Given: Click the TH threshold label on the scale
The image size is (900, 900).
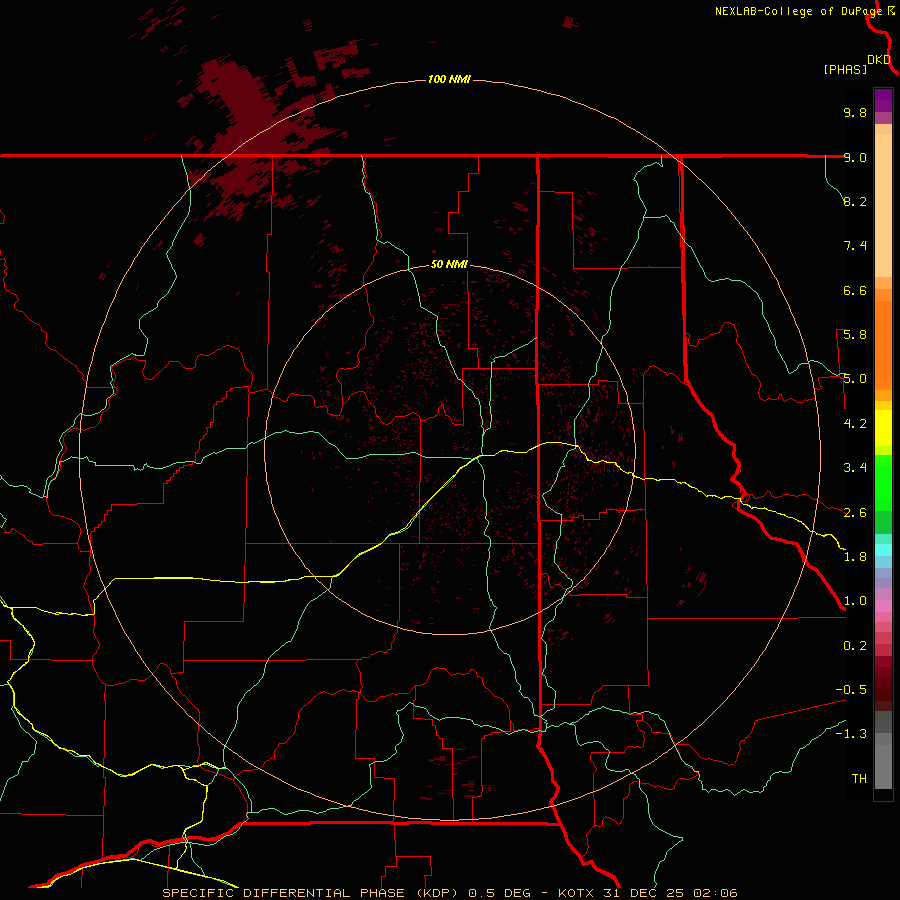Looking at the screenshot, I should pyautogui.click(x=859, y=779).
